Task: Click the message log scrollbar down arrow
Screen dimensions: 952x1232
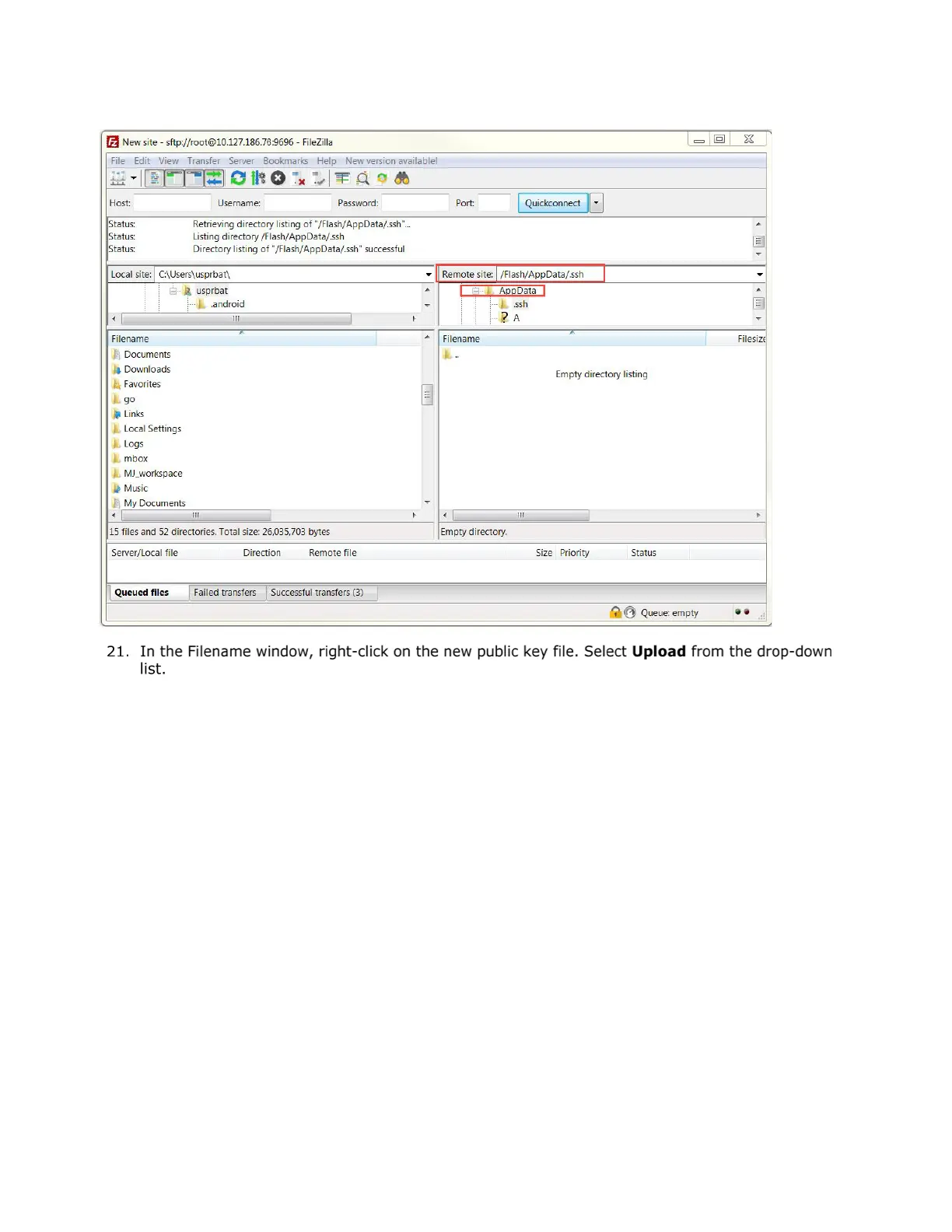Action: (759, 254)
